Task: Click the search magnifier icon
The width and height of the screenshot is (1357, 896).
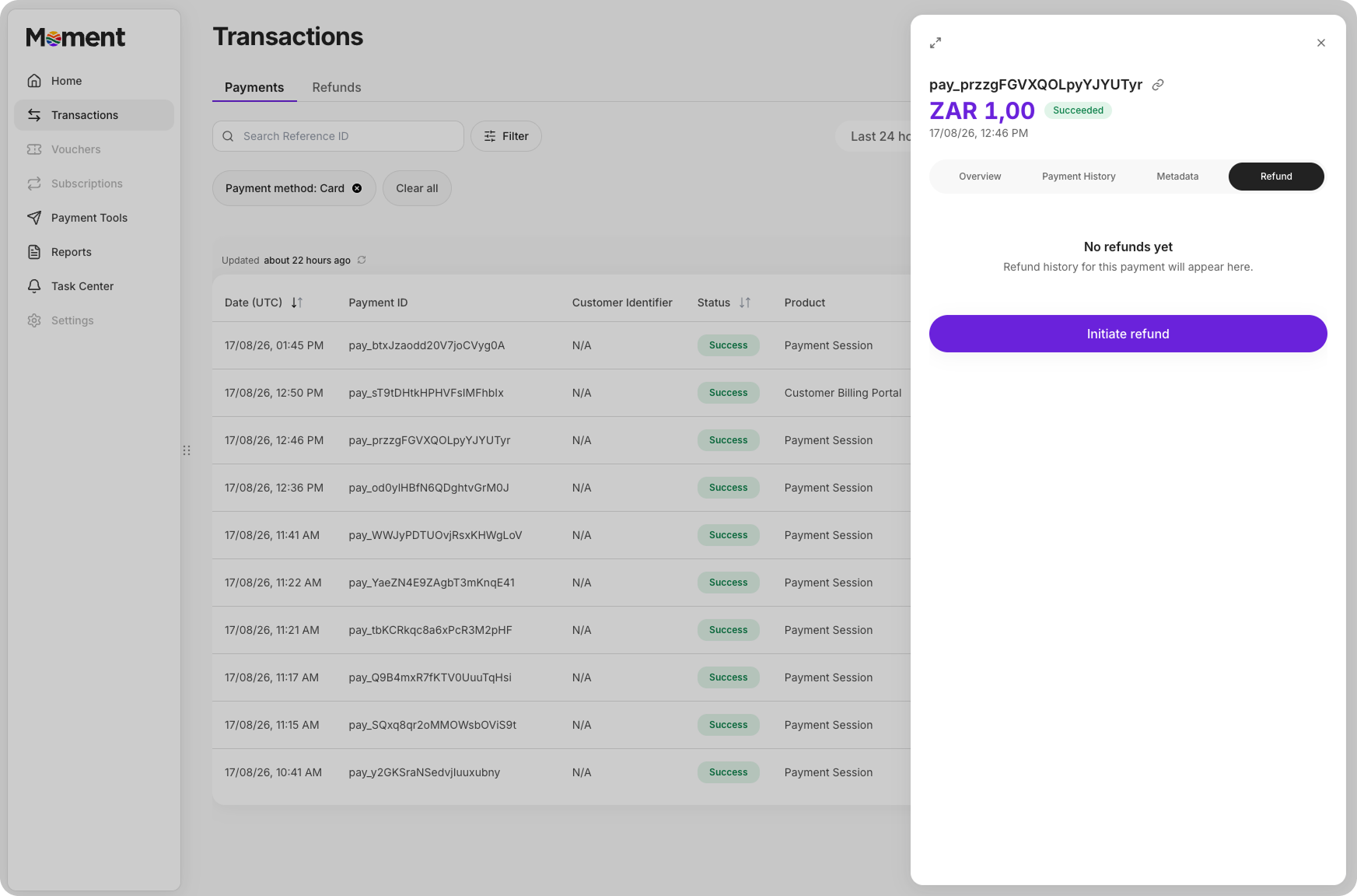Action: click(228, 136)
